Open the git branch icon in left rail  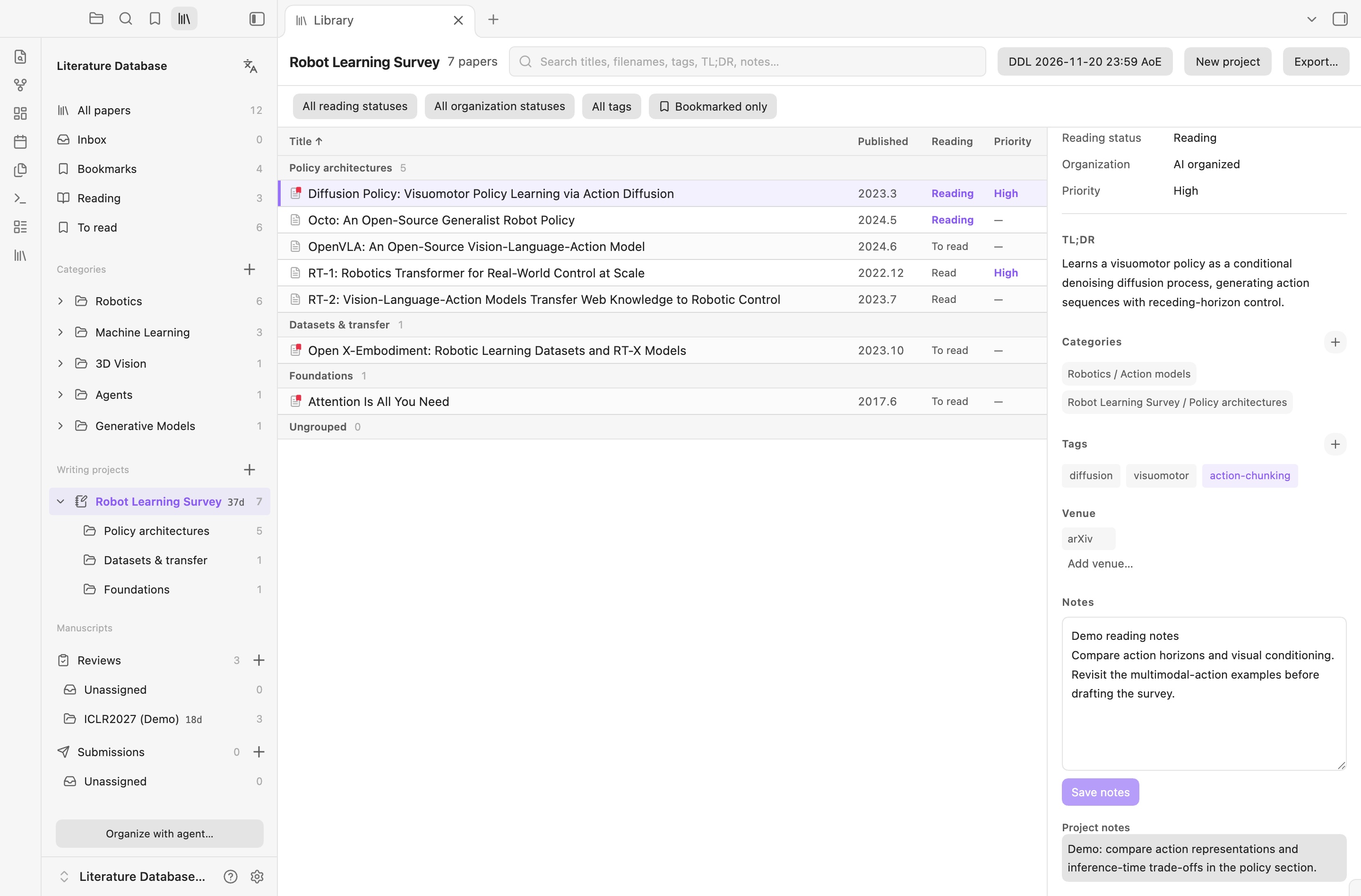20,85
